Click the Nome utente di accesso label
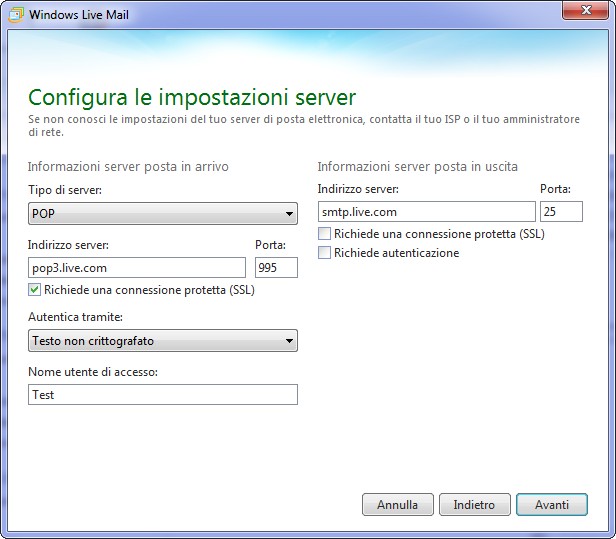This screenshot has width=616, height=539. (93, 372)
